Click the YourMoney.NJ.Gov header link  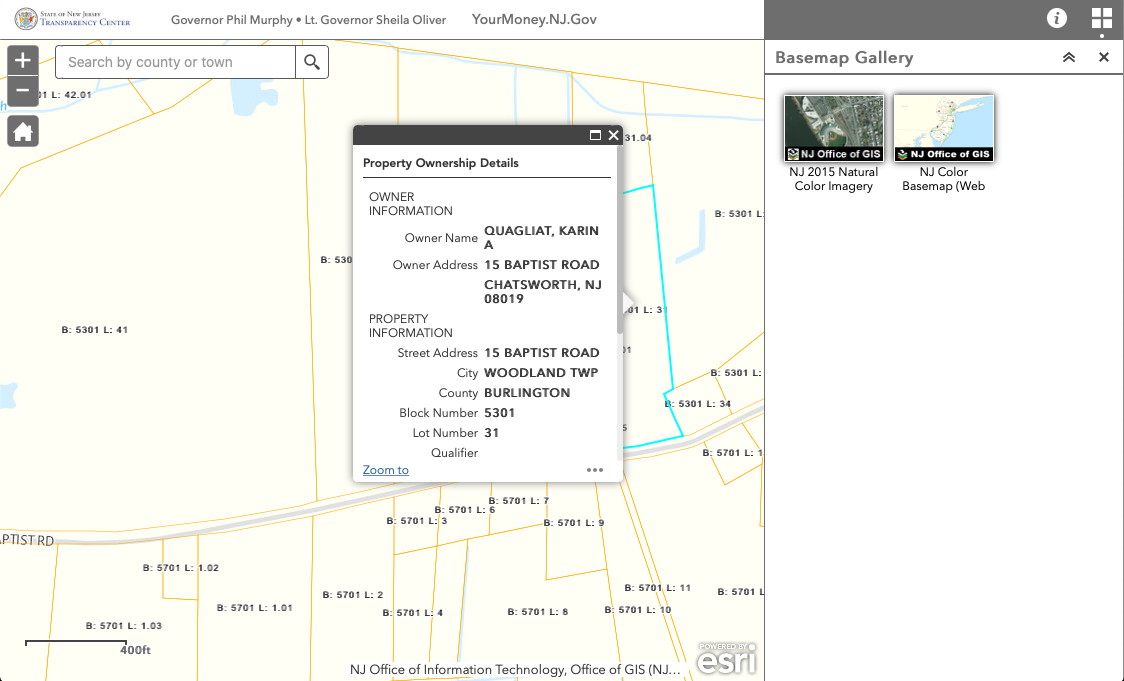tap(527, 20)
